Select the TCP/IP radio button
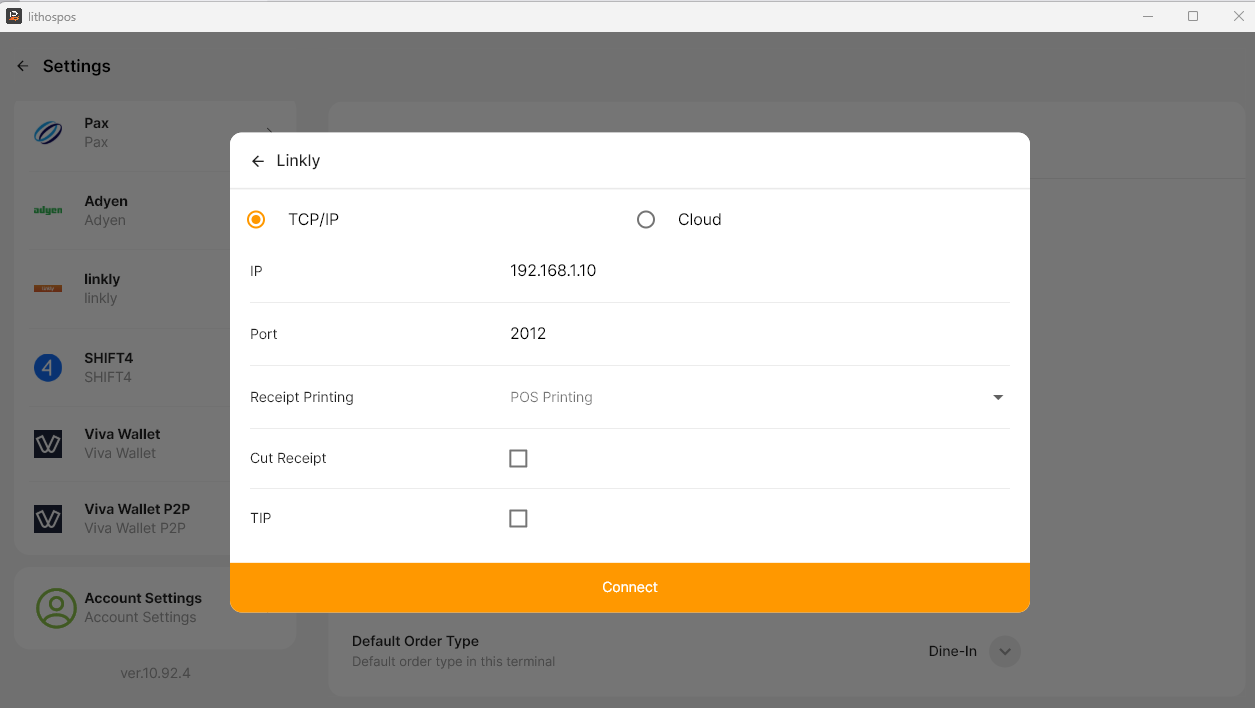 click(256, 219)
